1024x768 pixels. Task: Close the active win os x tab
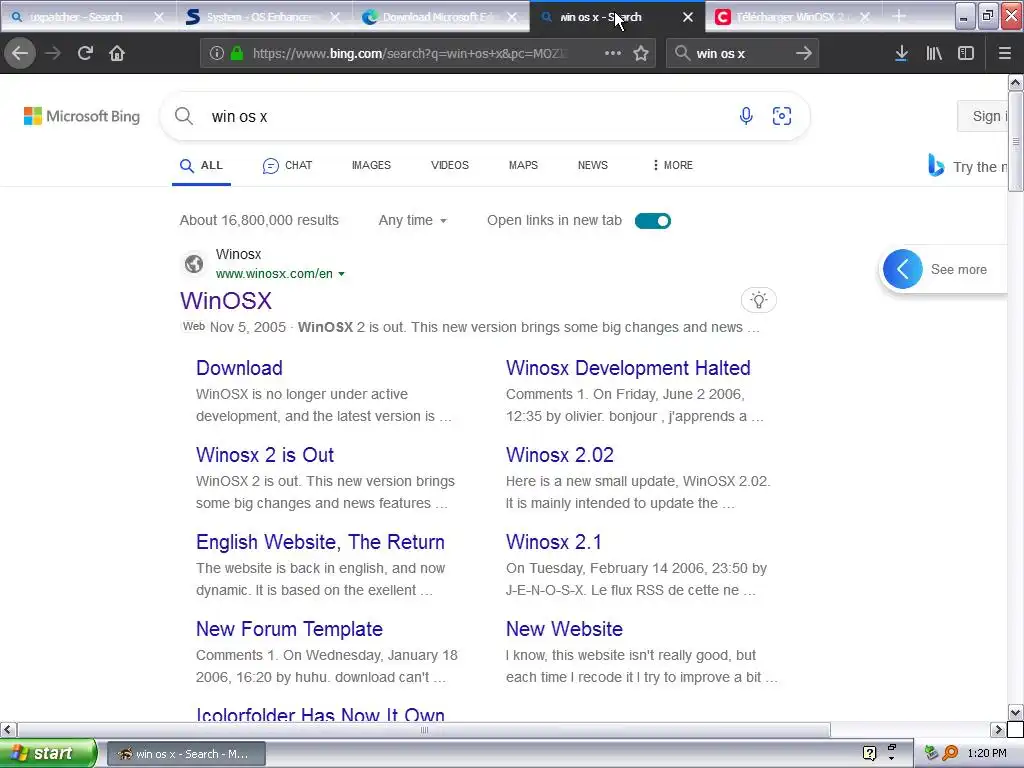tap(688, 17)
